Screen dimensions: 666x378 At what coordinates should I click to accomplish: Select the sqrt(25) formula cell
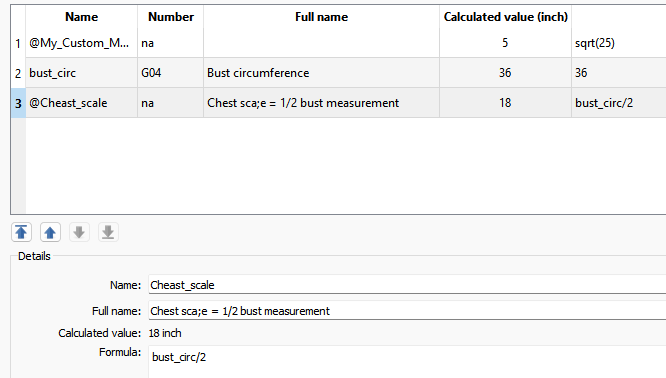point(619,43)
